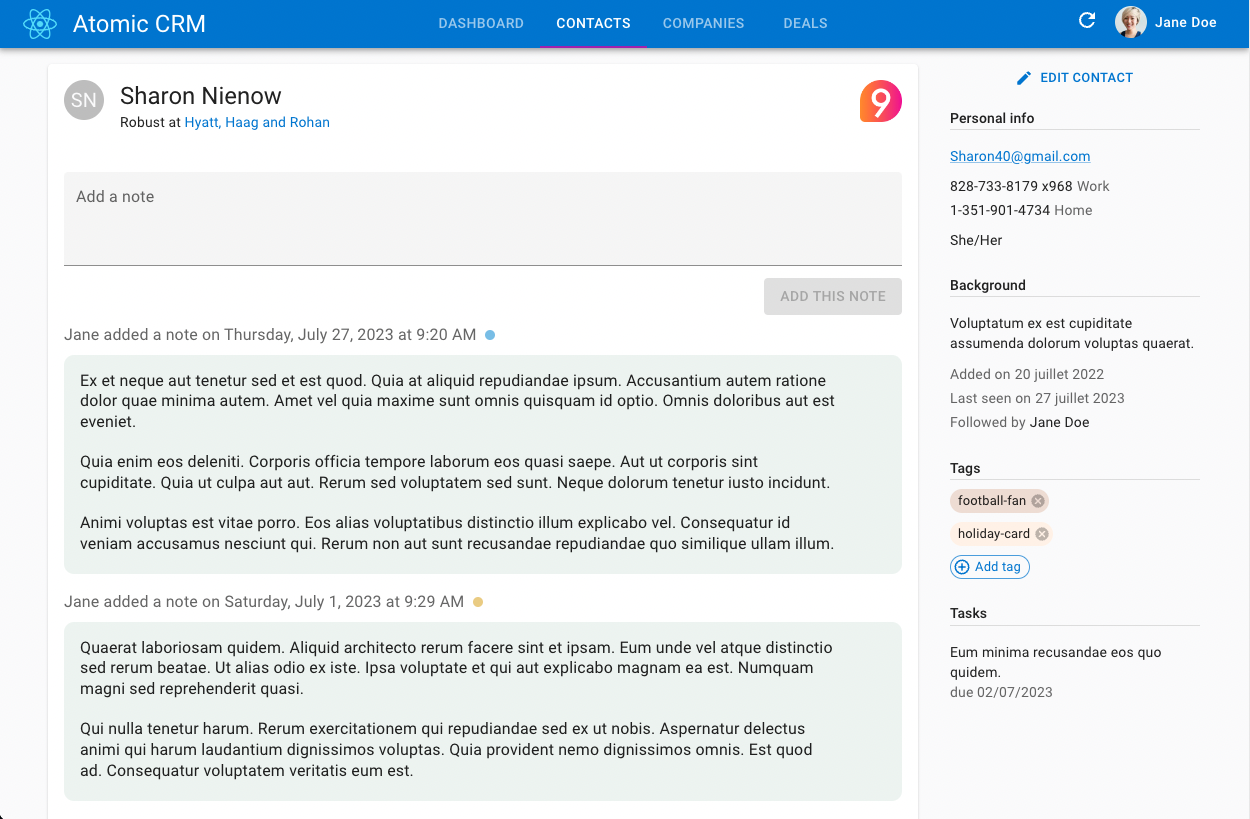Click the SN avatar initials circle
The width and height of the screenshot is (1250, 819).
point(84,100)
